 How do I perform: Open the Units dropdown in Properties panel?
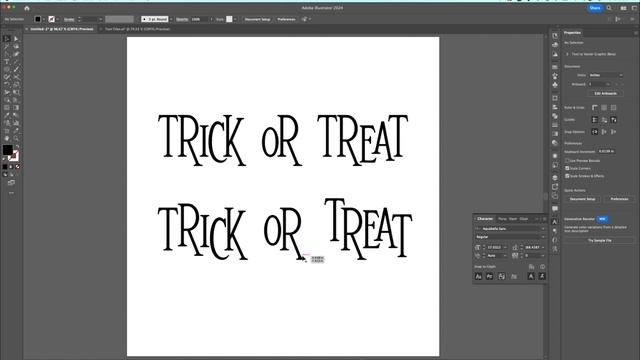[606, 75]
